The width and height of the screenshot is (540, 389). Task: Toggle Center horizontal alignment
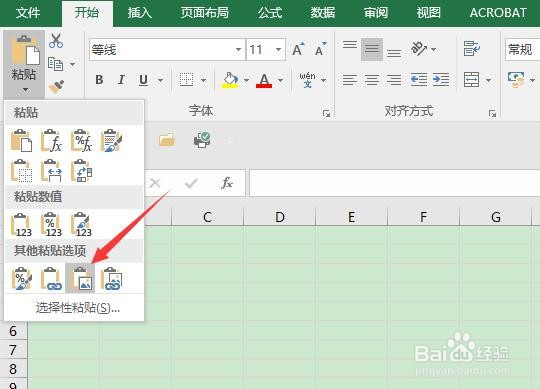coord(372,80)
